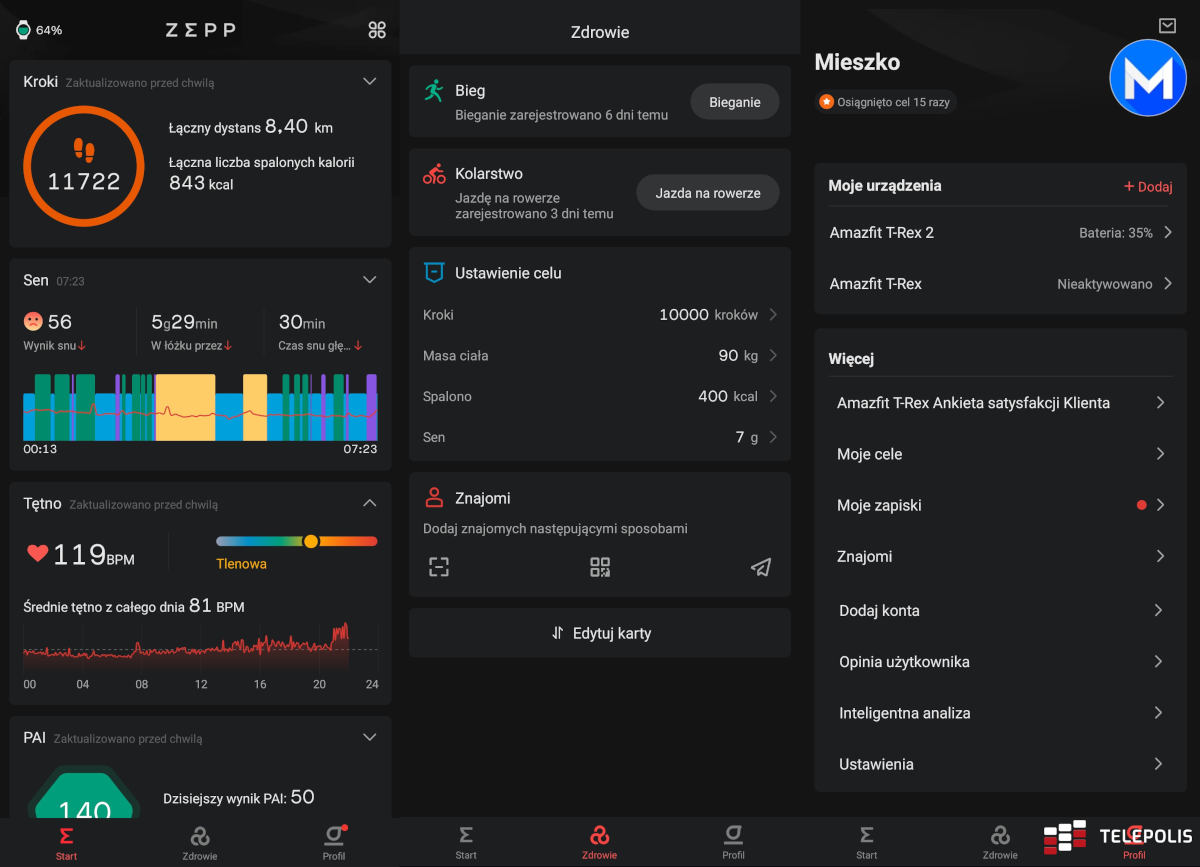Expand the PAI card chevron
The height and width of the screenshot is (867, 1200).
(369, 738)
